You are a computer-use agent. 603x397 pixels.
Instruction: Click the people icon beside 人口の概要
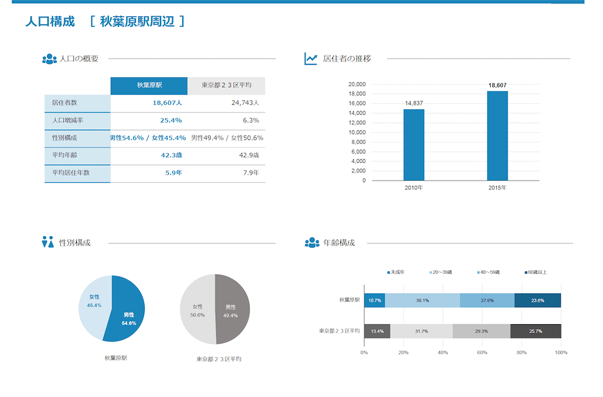point(49,59)
